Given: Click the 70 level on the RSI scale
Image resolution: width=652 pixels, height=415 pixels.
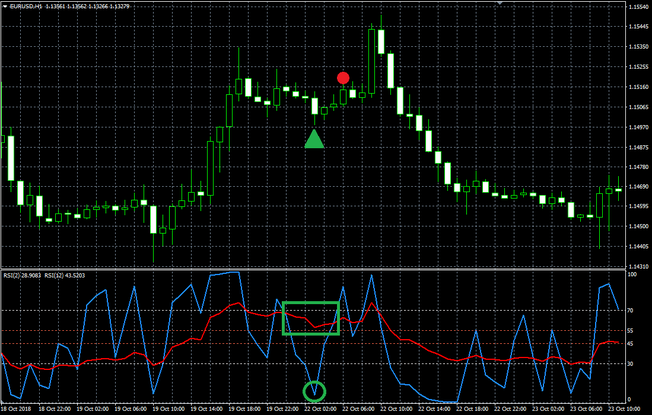Looking at the screenshot, I should (630, 311).
